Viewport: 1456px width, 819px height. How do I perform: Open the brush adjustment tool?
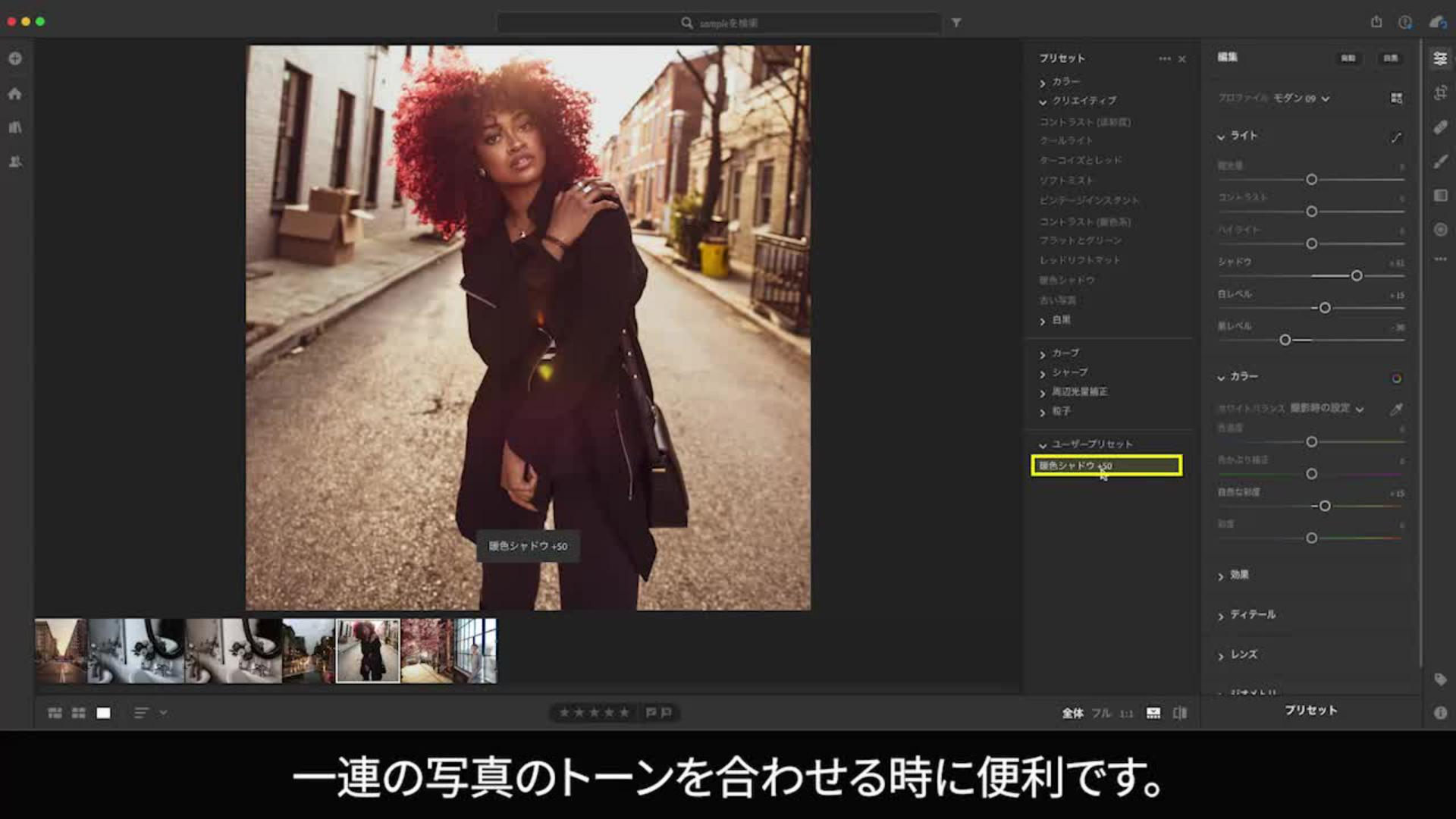pyautogui.click(x=1440, y=162)
